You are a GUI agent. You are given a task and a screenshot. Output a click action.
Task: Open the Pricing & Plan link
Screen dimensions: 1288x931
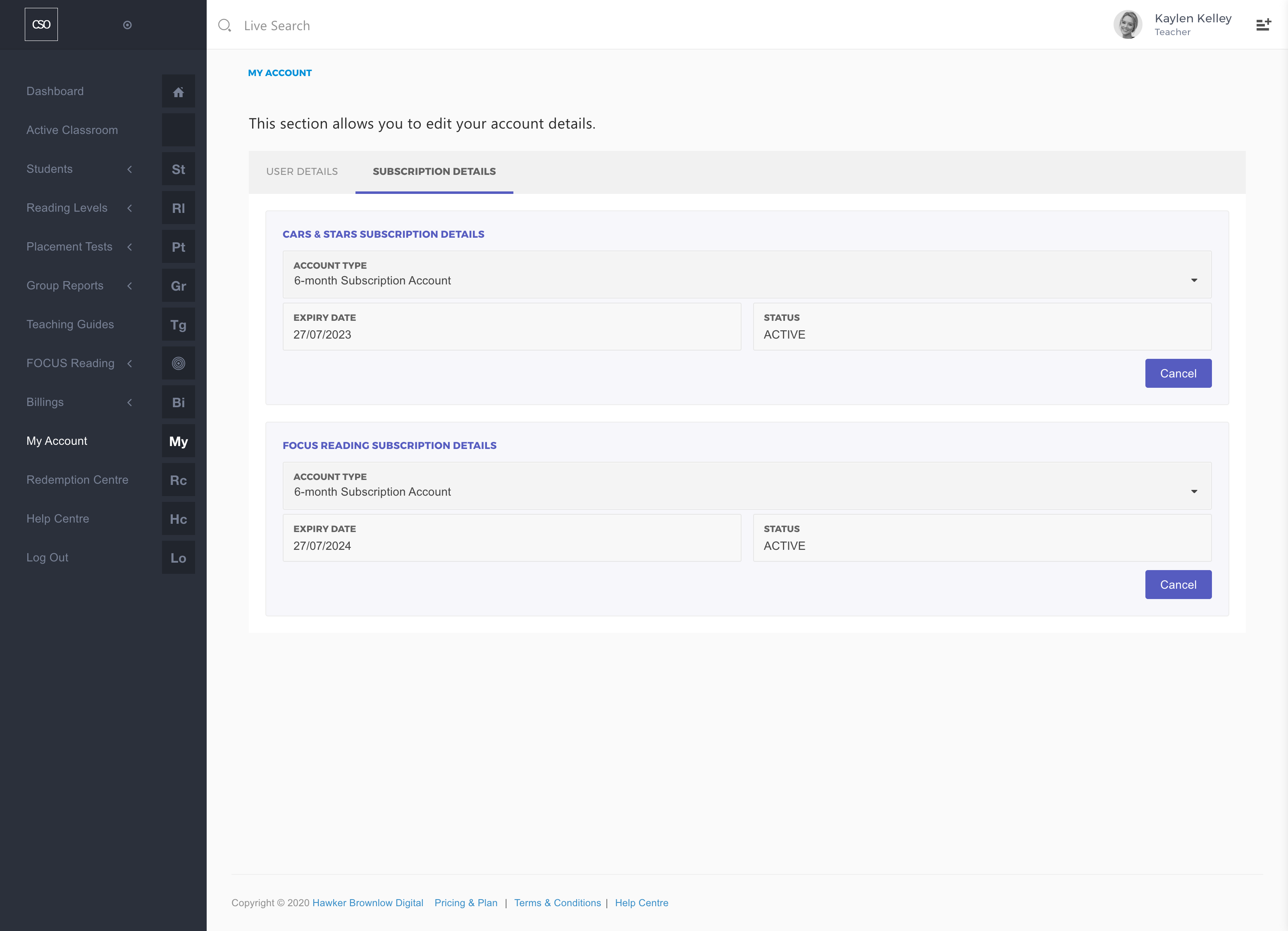(x=466, y=902)
